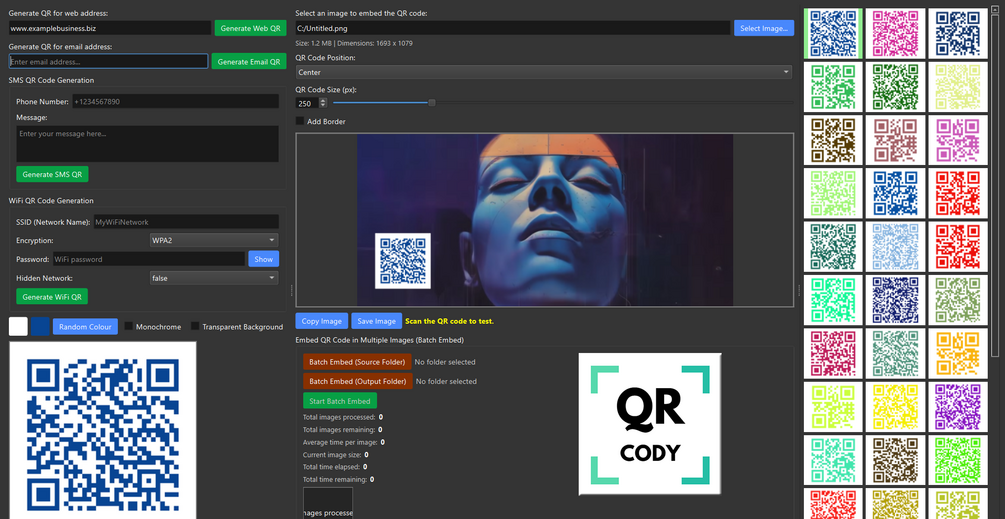Viewport: 1005px width, 519px height.
Task: Focus the email address input field
Action: pos(108,62)
